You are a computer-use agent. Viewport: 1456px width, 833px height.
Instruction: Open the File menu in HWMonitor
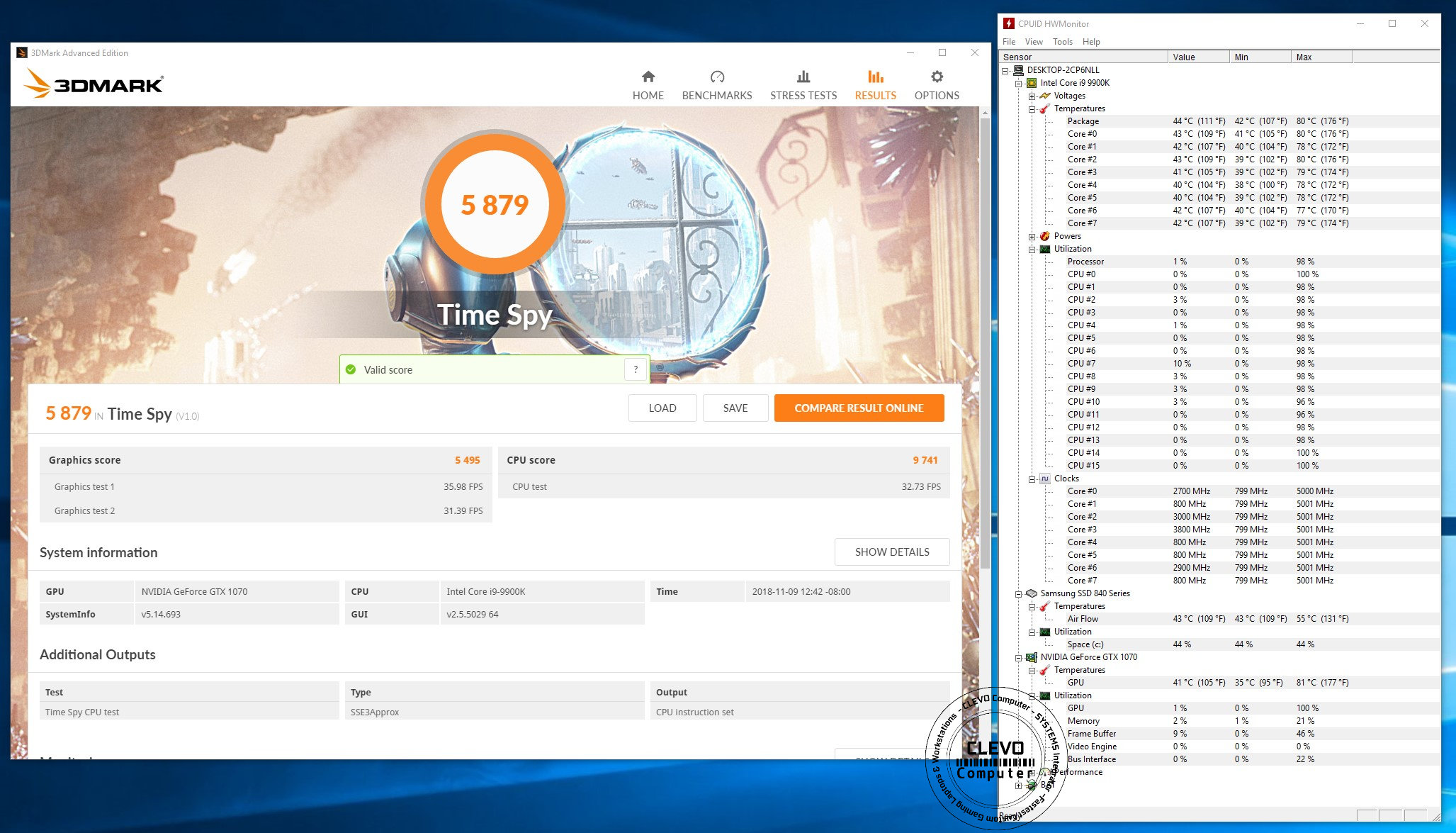click(1008, 42)
